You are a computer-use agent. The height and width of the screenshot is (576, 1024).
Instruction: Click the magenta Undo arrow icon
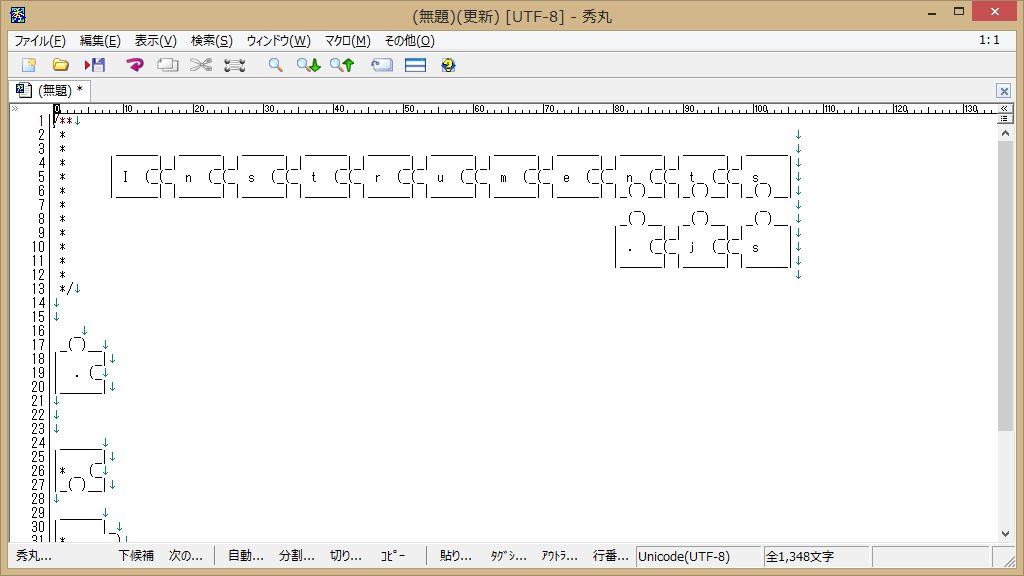pyautogui.click(x=135, y=65)
